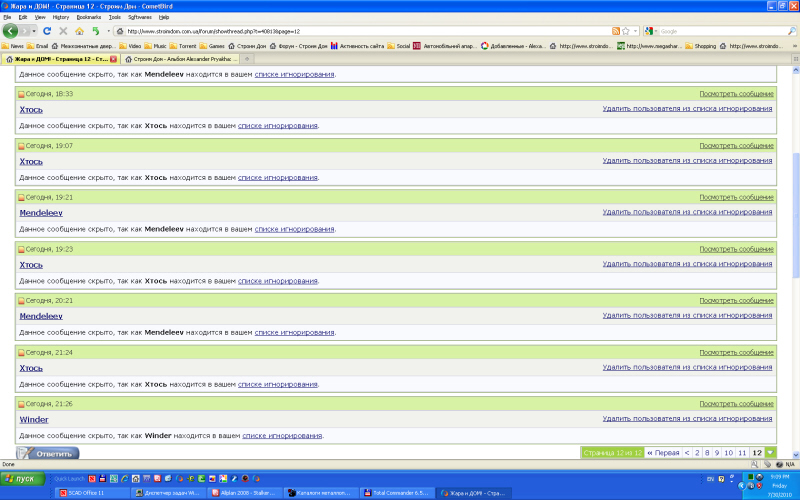Open a new tab with the plus button

click(x=247, y=59)
